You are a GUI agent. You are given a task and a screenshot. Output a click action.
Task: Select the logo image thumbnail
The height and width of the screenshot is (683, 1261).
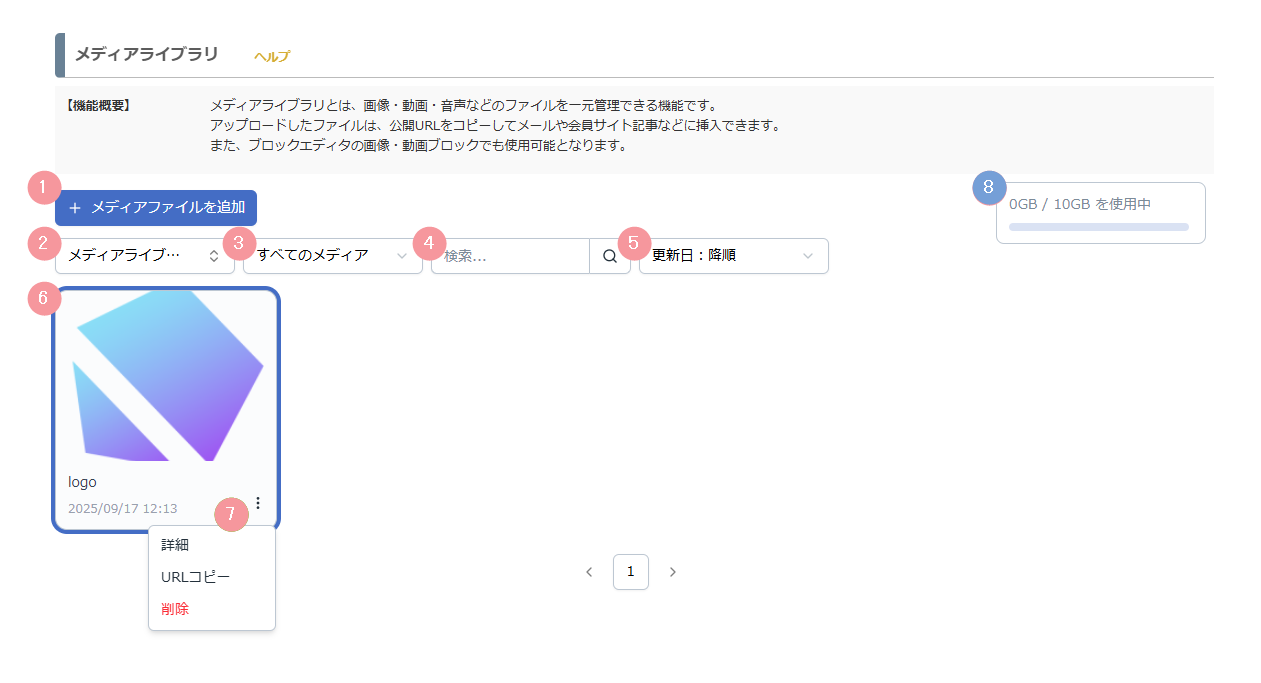[x=167, y=376]
